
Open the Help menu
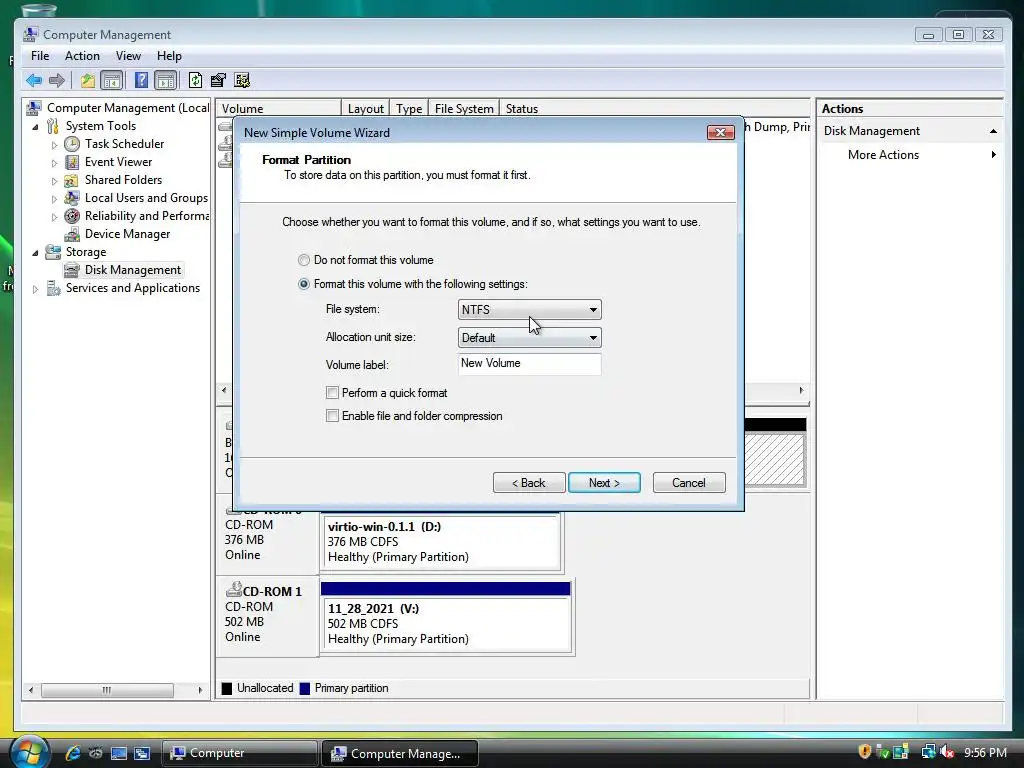(169, 56)
